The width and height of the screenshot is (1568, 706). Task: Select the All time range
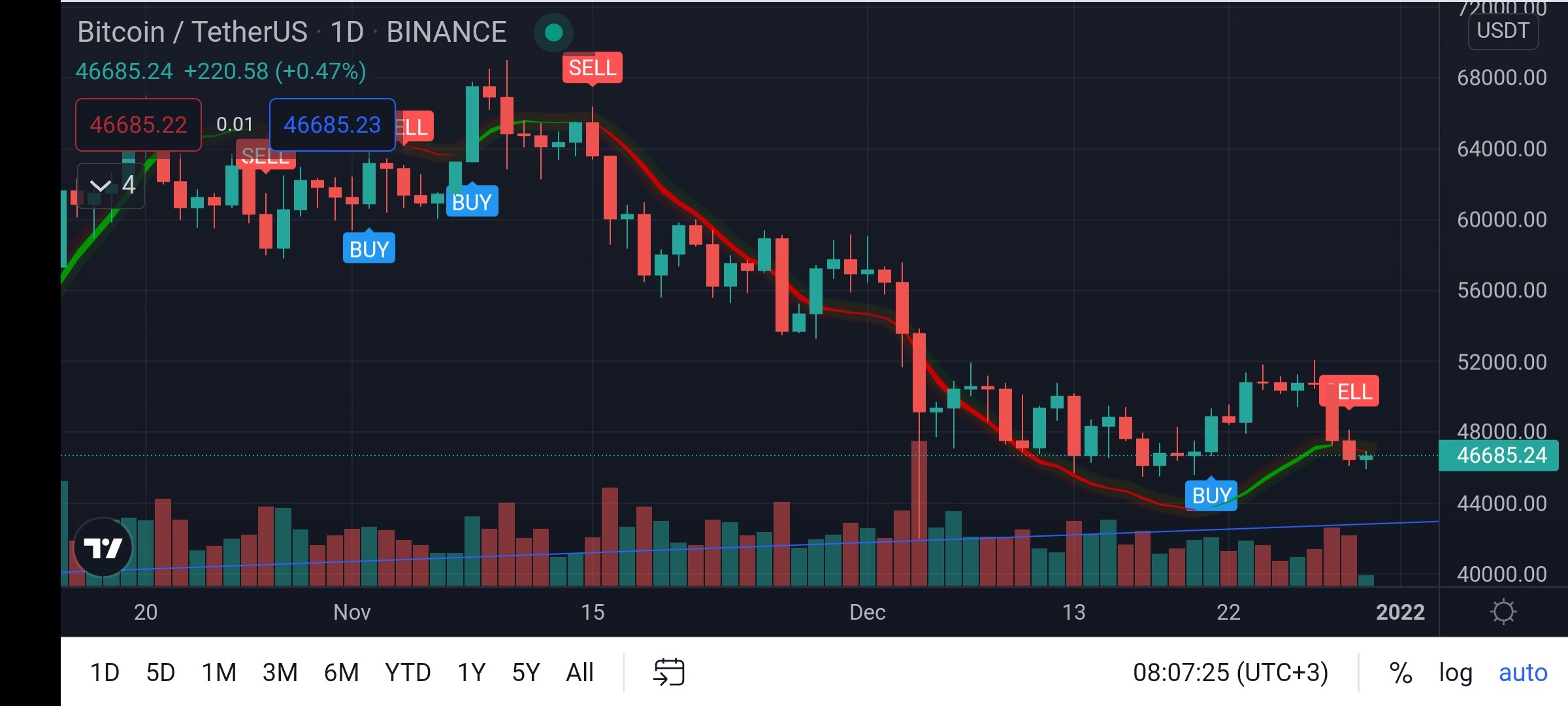coord(580,673)
